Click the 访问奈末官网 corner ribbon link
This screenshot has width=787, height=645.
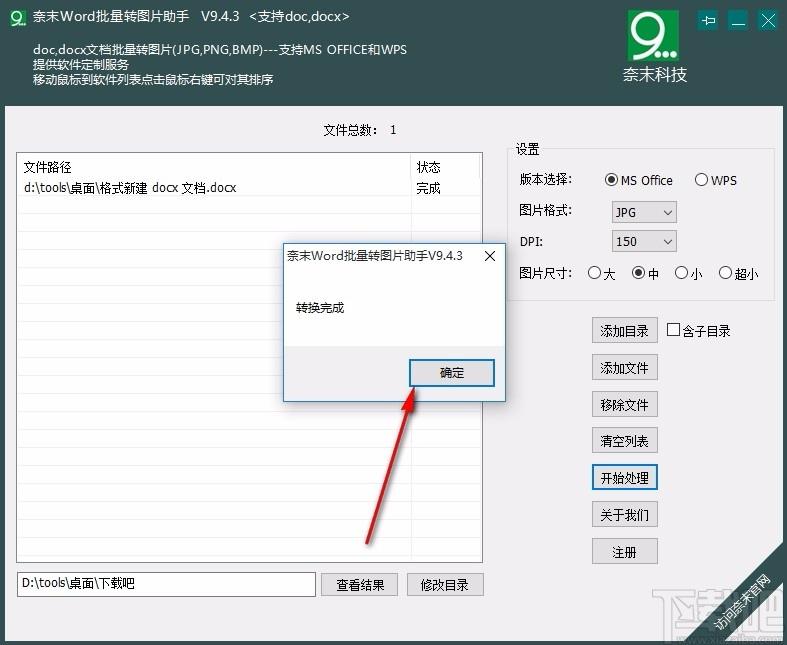(x=743, y=602)
